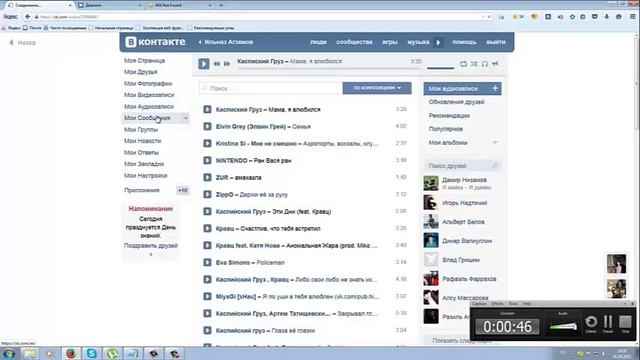
Task: Play Kristina Si – Мне не смешно track
Action: 207,144
